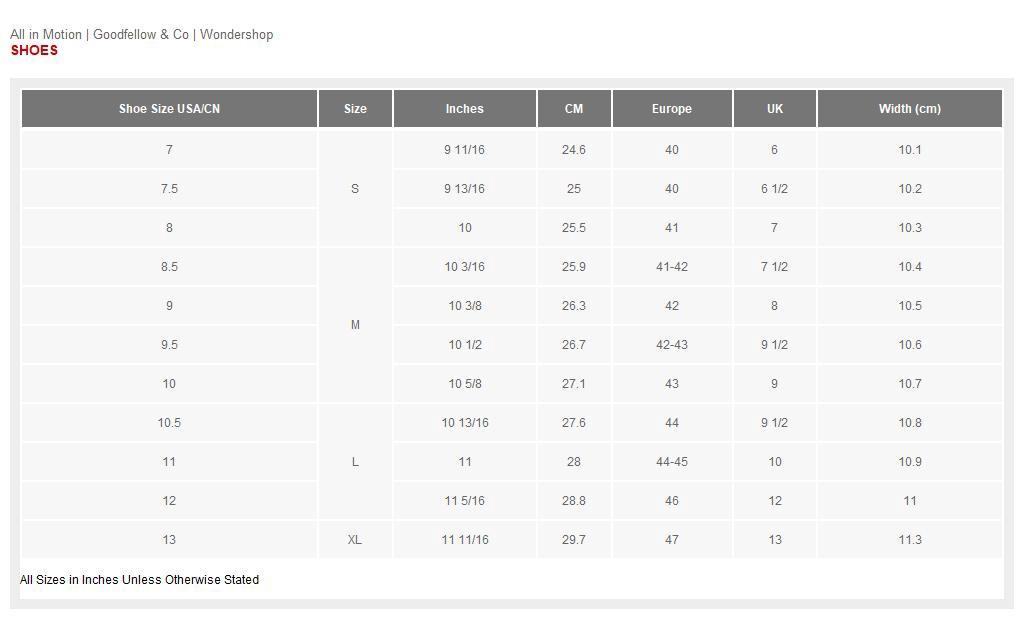Screen dimensions: 1024x632
Task: Select the "10 5/8" inches cell
Action: tap(464, 384)
